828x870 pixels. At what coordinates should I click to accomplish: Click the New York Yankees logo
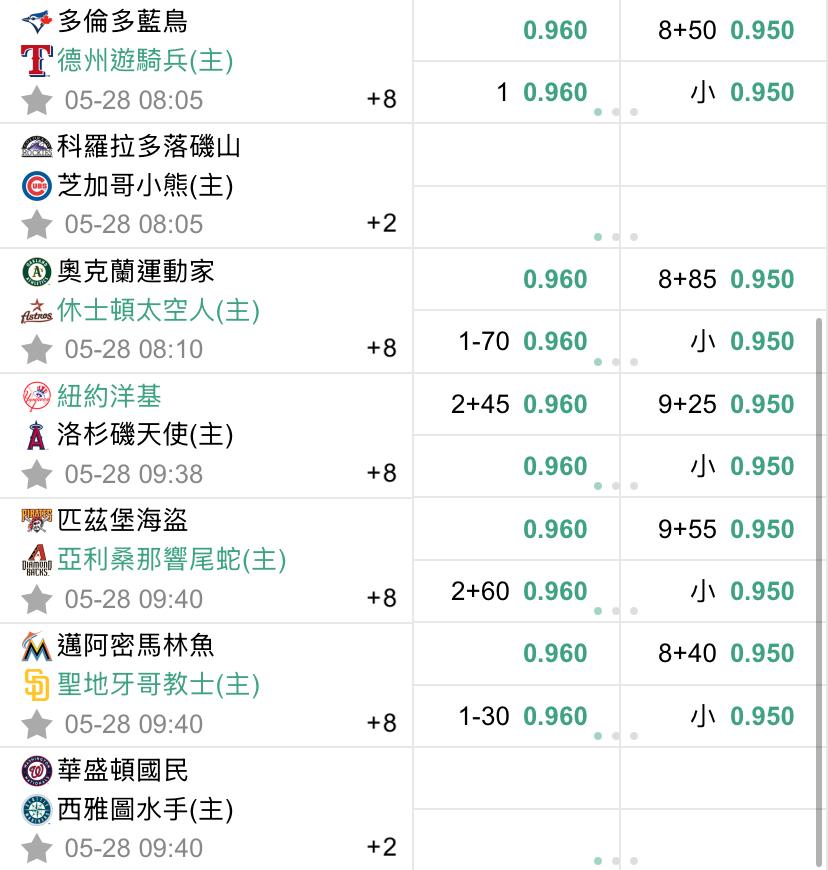(37, 396)
